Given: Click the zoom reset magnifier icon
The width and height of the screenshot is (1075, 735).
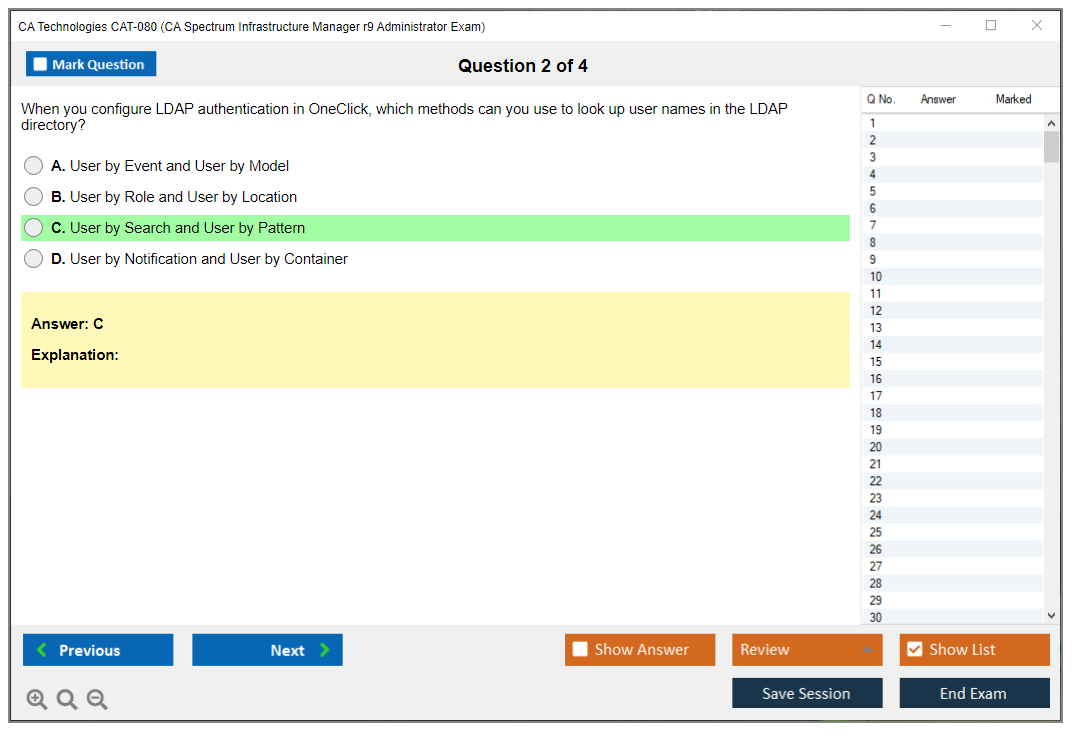Looking at the screenshot, I should pos(67,700).
